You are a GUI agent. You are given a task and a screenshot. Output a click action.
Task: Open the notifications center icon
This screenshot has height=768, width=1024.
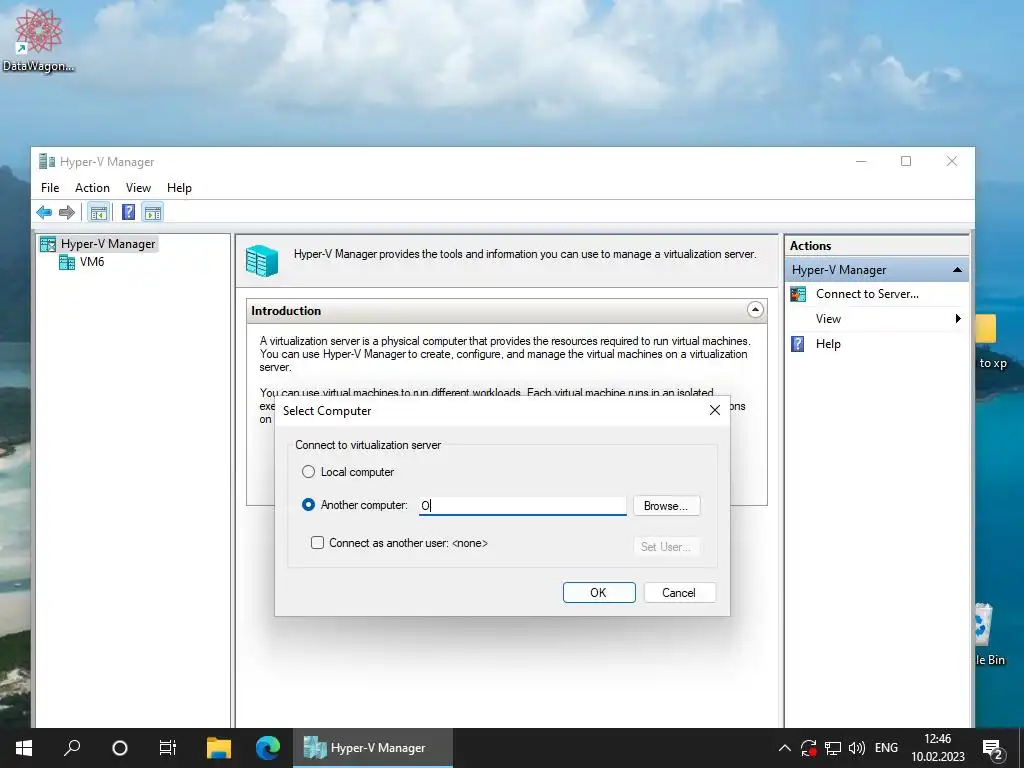pyautogui.click(x=993, y=748)
